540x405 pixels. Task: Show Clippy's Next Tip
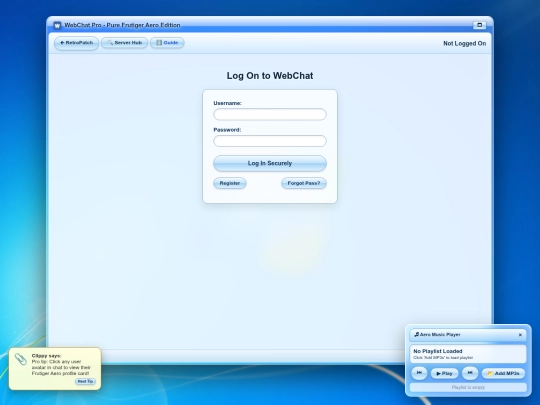(x=85, y=381)
